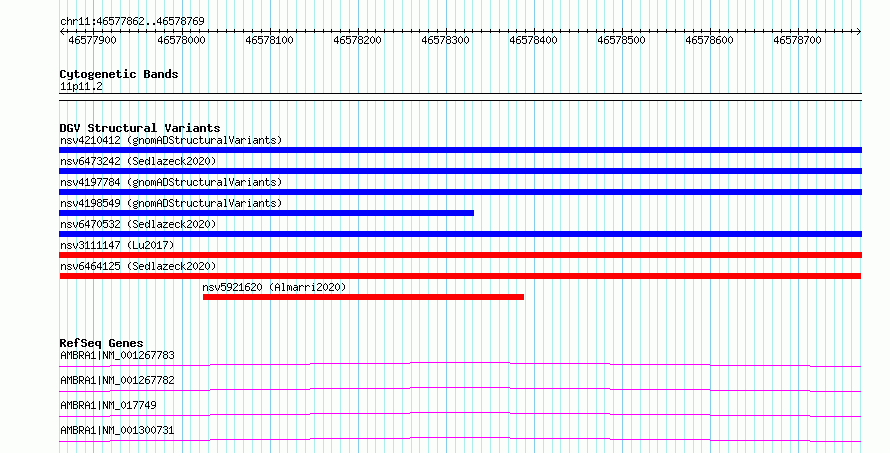Click the red bar of nsv3111147
This screenshot has height=453, width=890.
[460, 255]
